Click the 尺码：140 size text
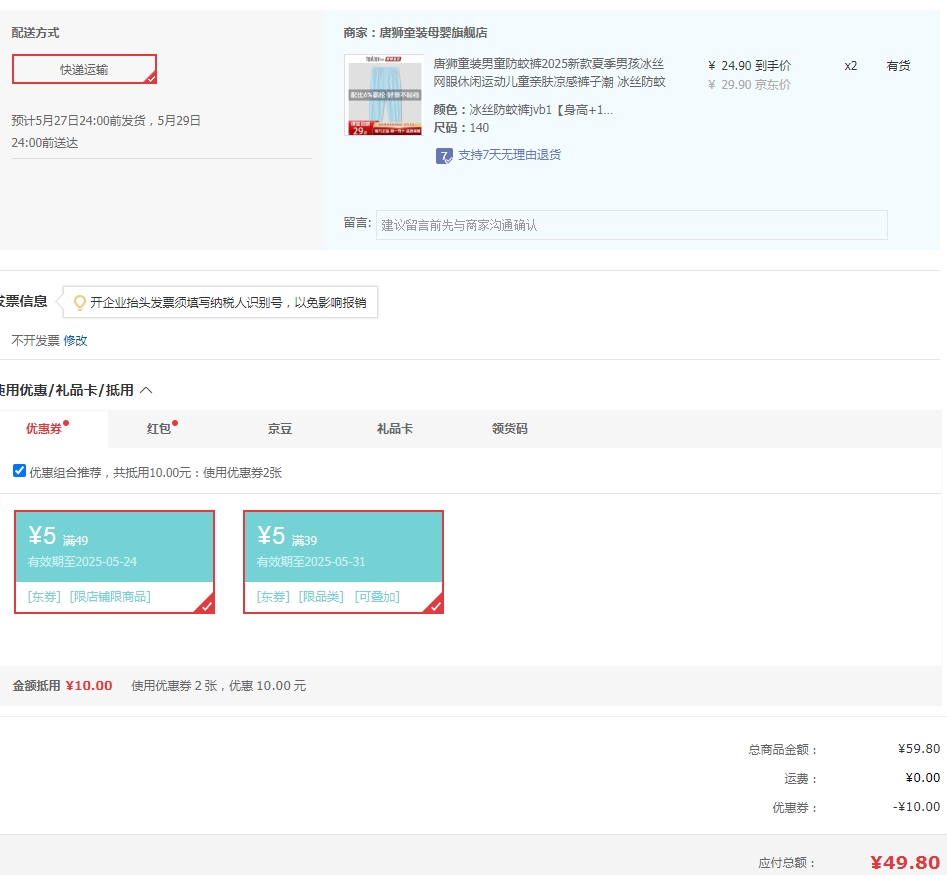The image size is (947, 875). [x=461, y=128]
